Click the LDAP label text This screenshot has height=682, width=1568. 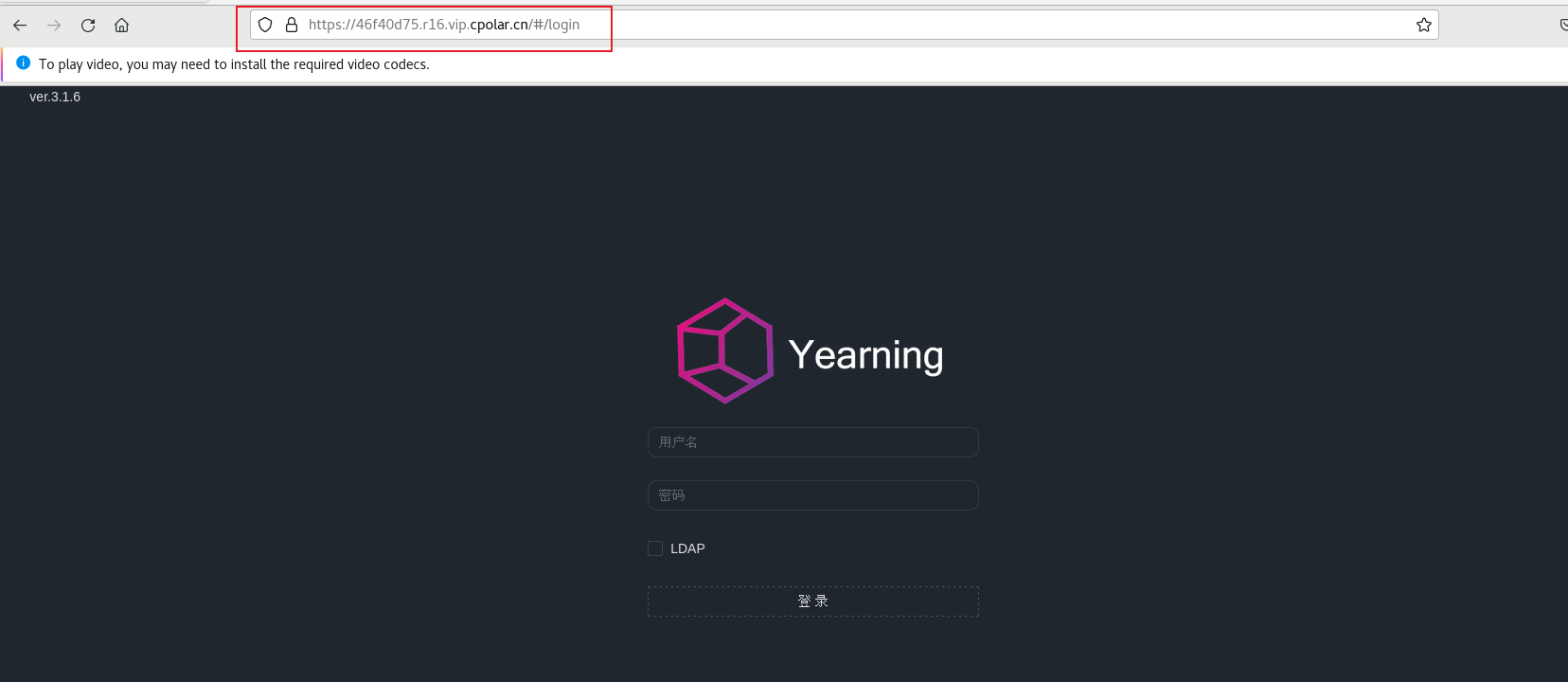click(x=687, y=548)
